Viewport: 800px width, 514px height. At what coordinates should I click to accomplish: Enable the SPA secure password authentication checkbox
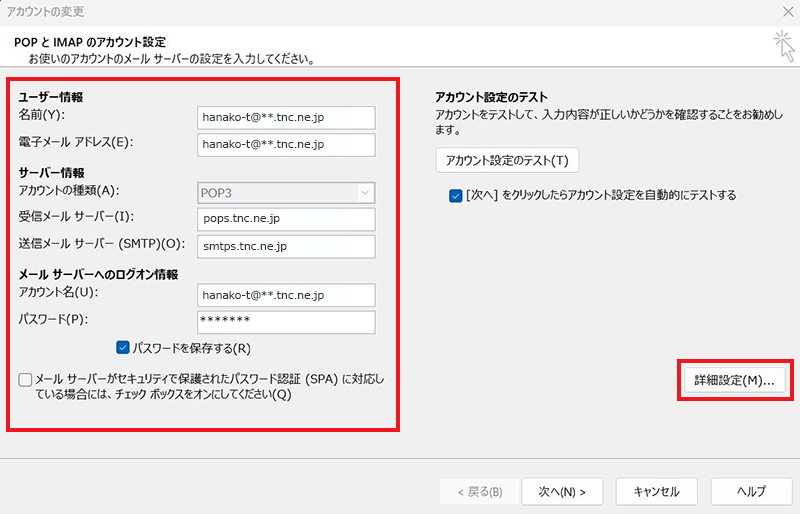[x=25, y=380]
